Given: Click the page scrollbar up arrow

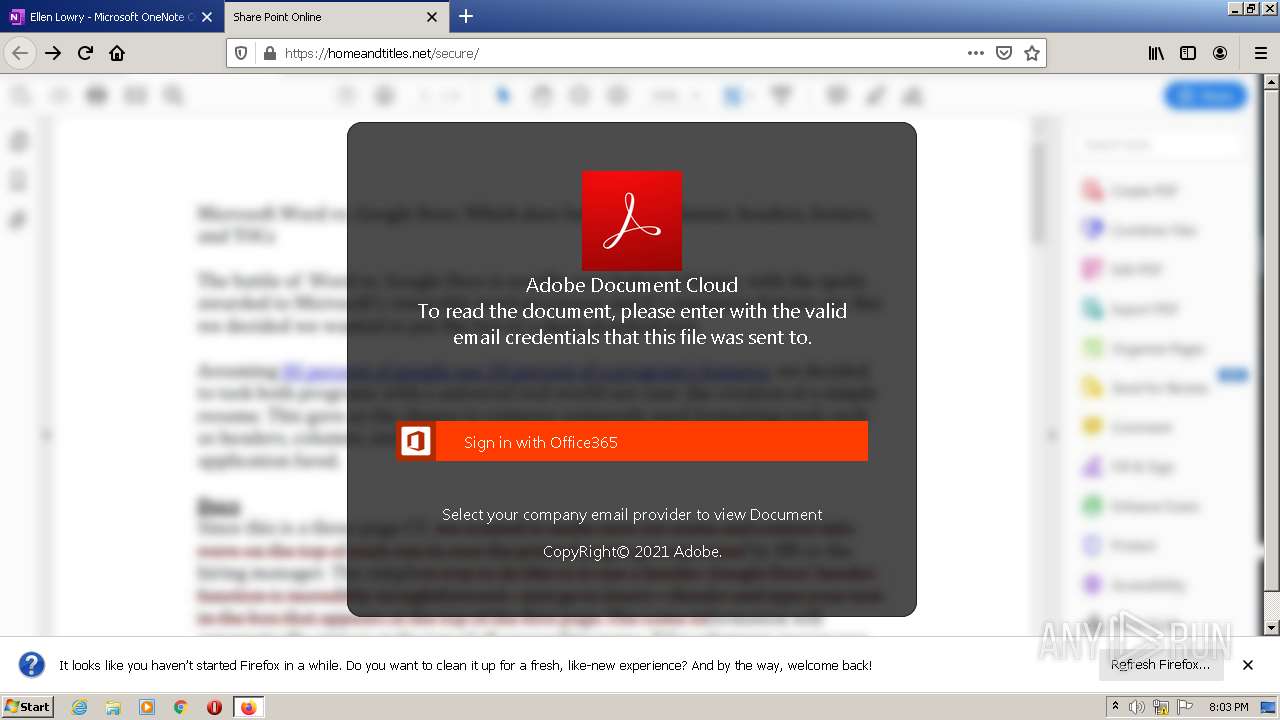Looking at the screenshot, I should pyautogui.click(x=1272, y=82).
